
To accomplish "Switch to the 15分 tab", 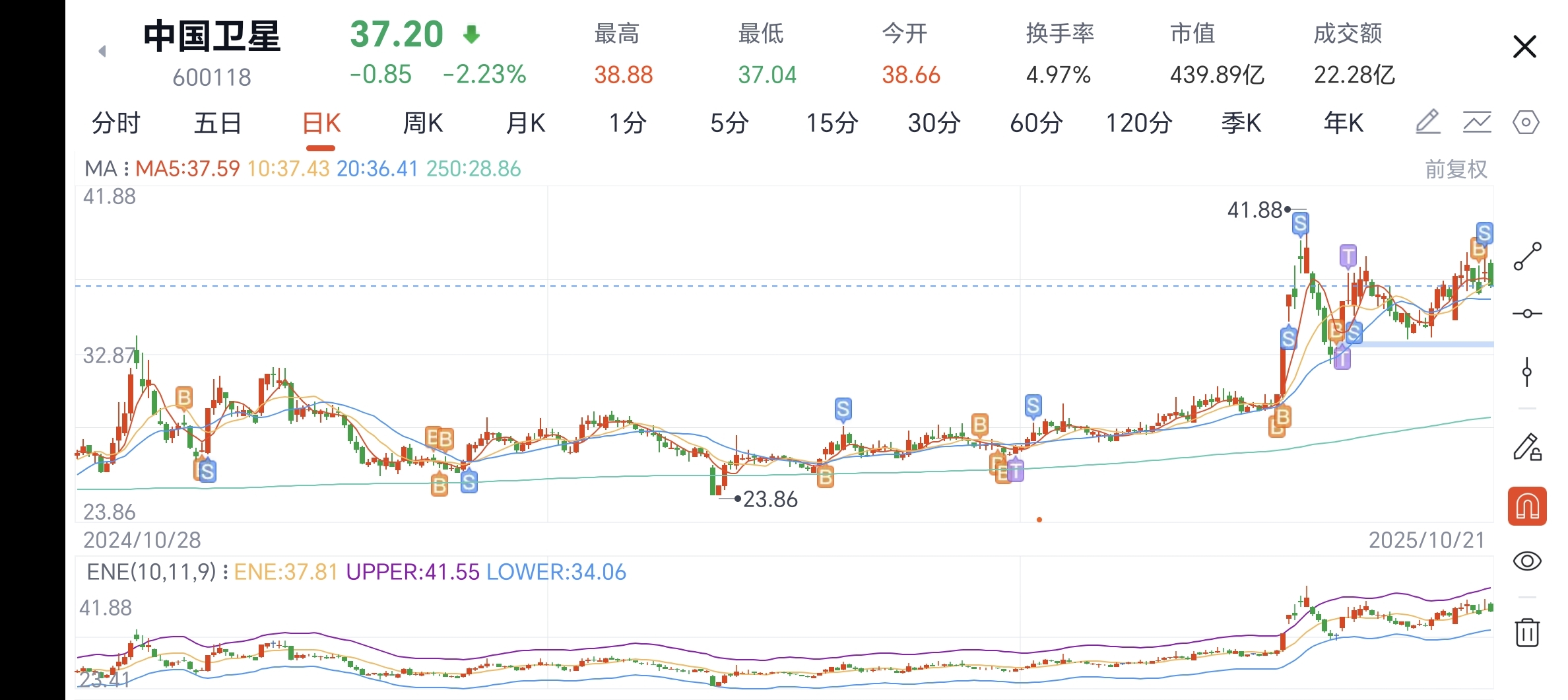I will click(832, 123).
